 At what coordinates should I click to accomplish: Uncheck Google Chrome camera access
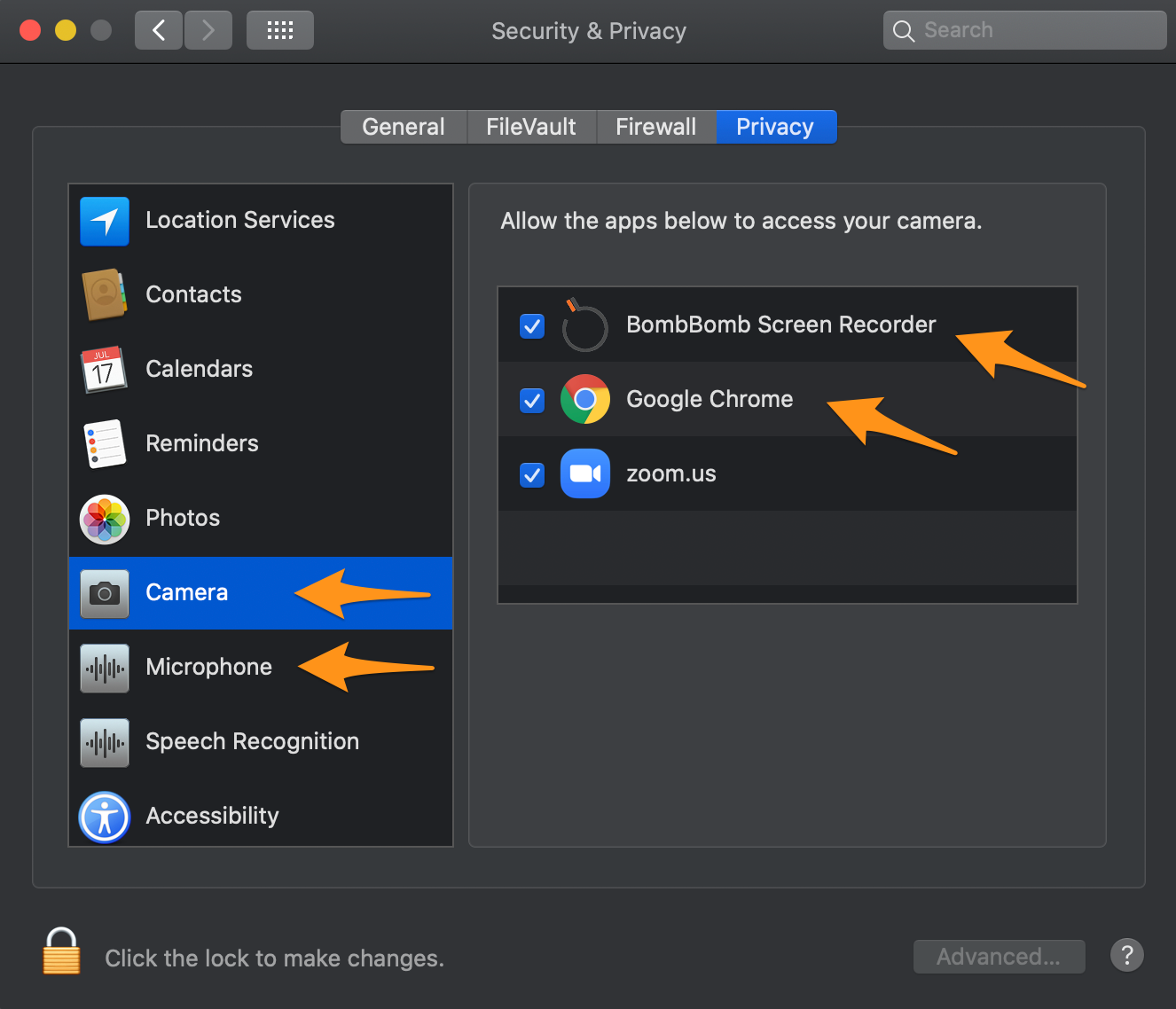tap(532, 400)
